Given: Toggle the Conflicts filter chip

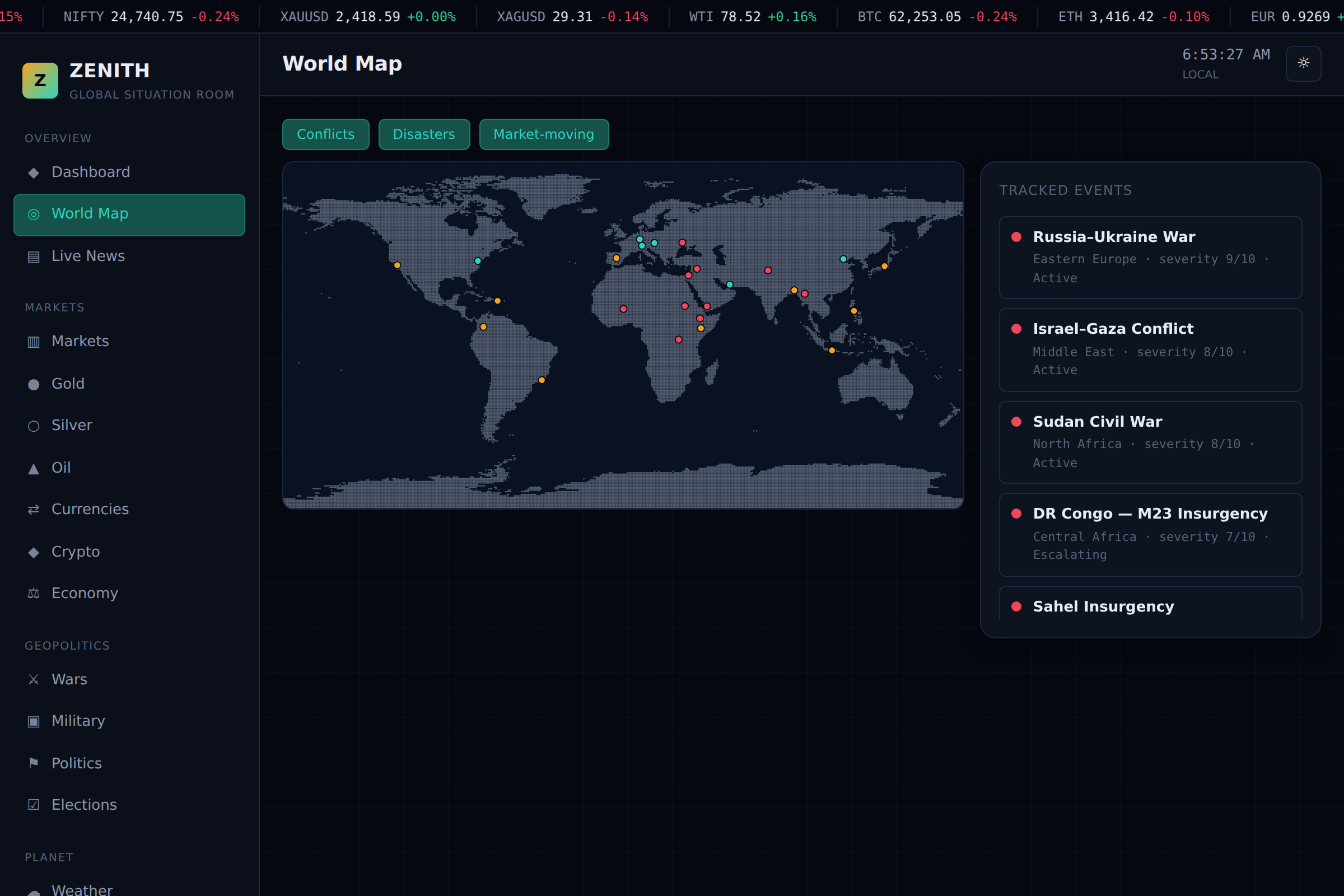Looking at the screenshot, I should click(326, 134).
